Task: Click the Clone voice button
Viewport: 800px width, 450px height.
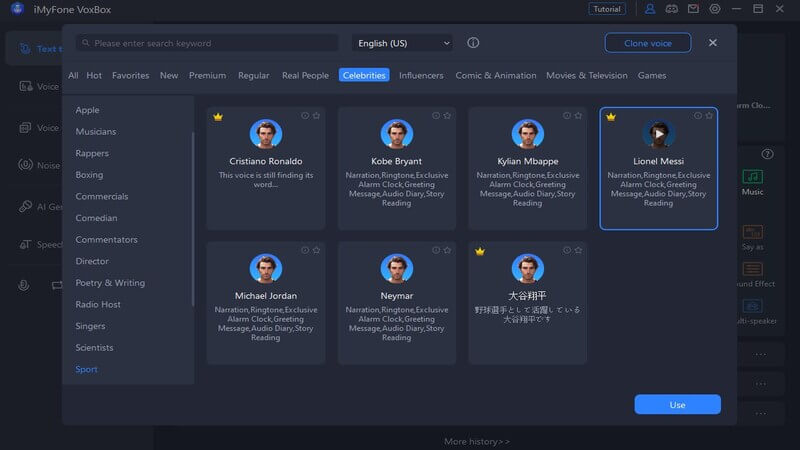Action: coord(648,43)
